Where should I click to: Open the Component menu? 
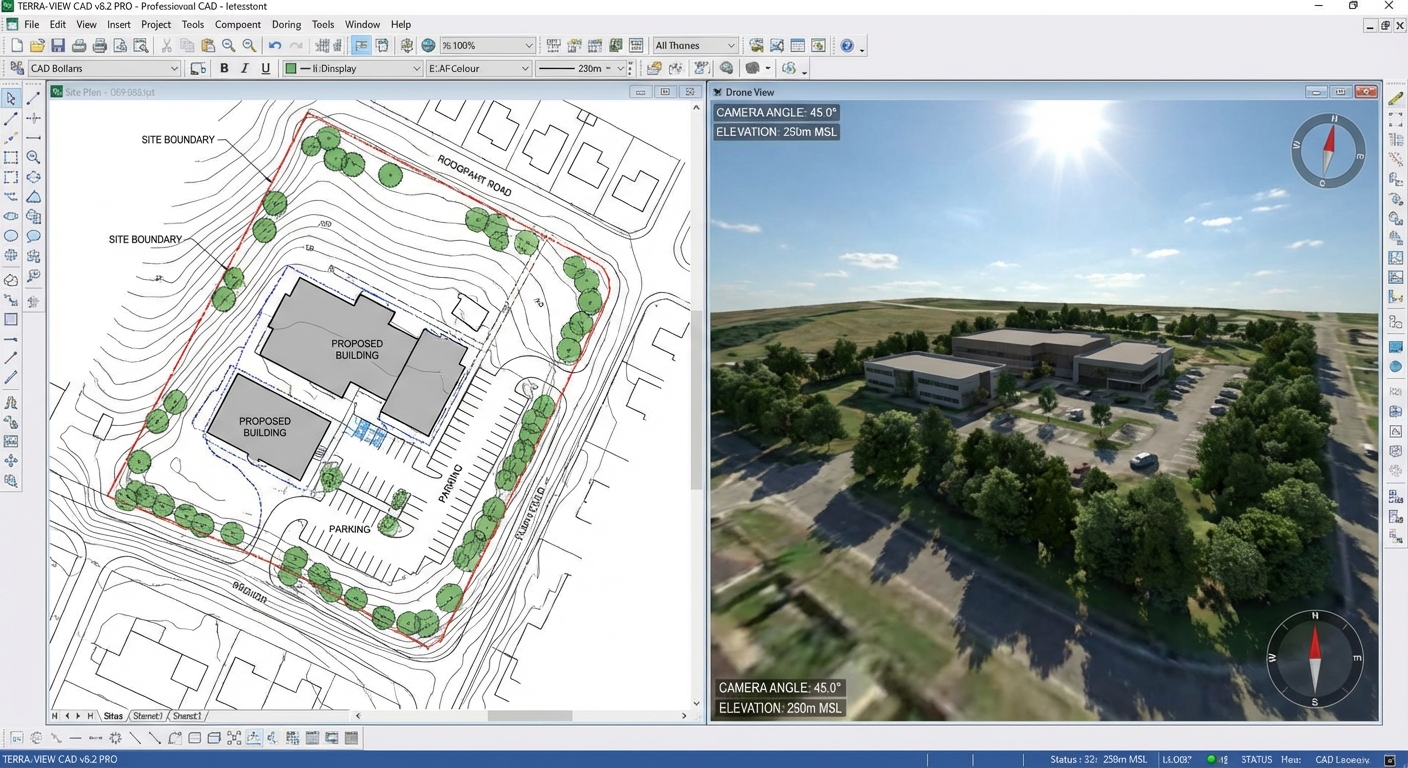[x=237, y=24]
